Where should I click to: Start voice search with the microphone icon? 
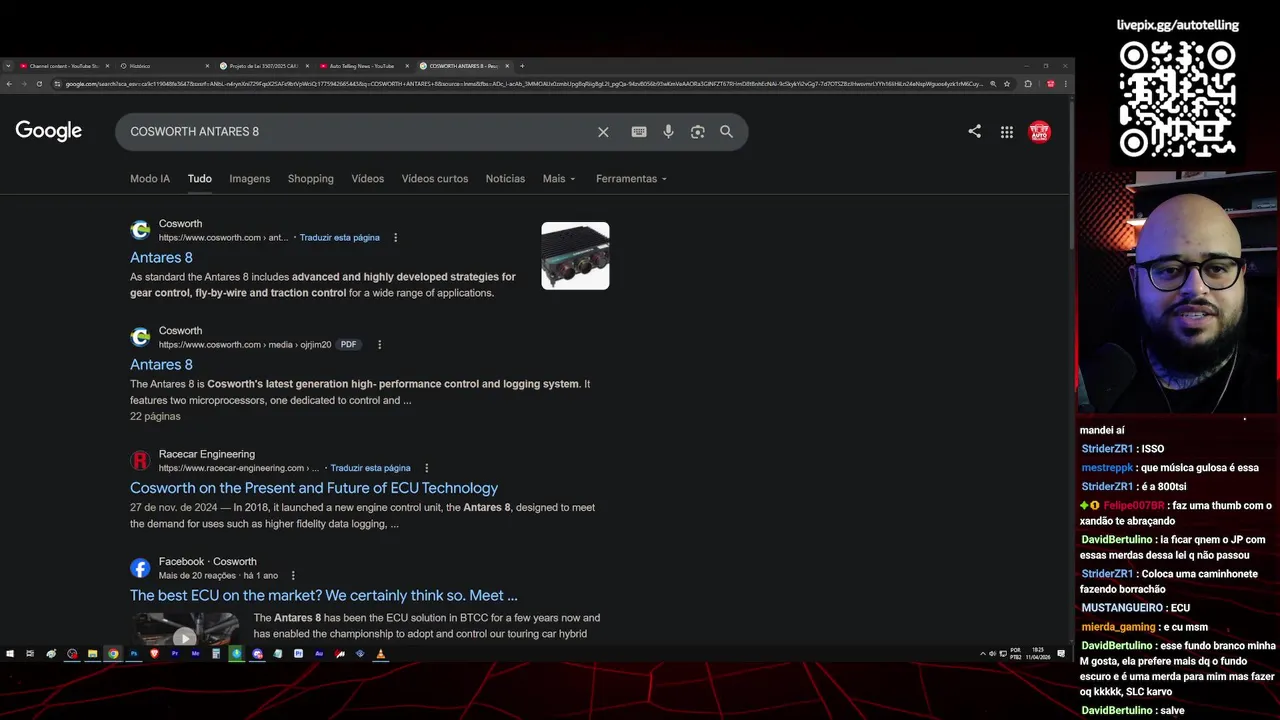668,132
